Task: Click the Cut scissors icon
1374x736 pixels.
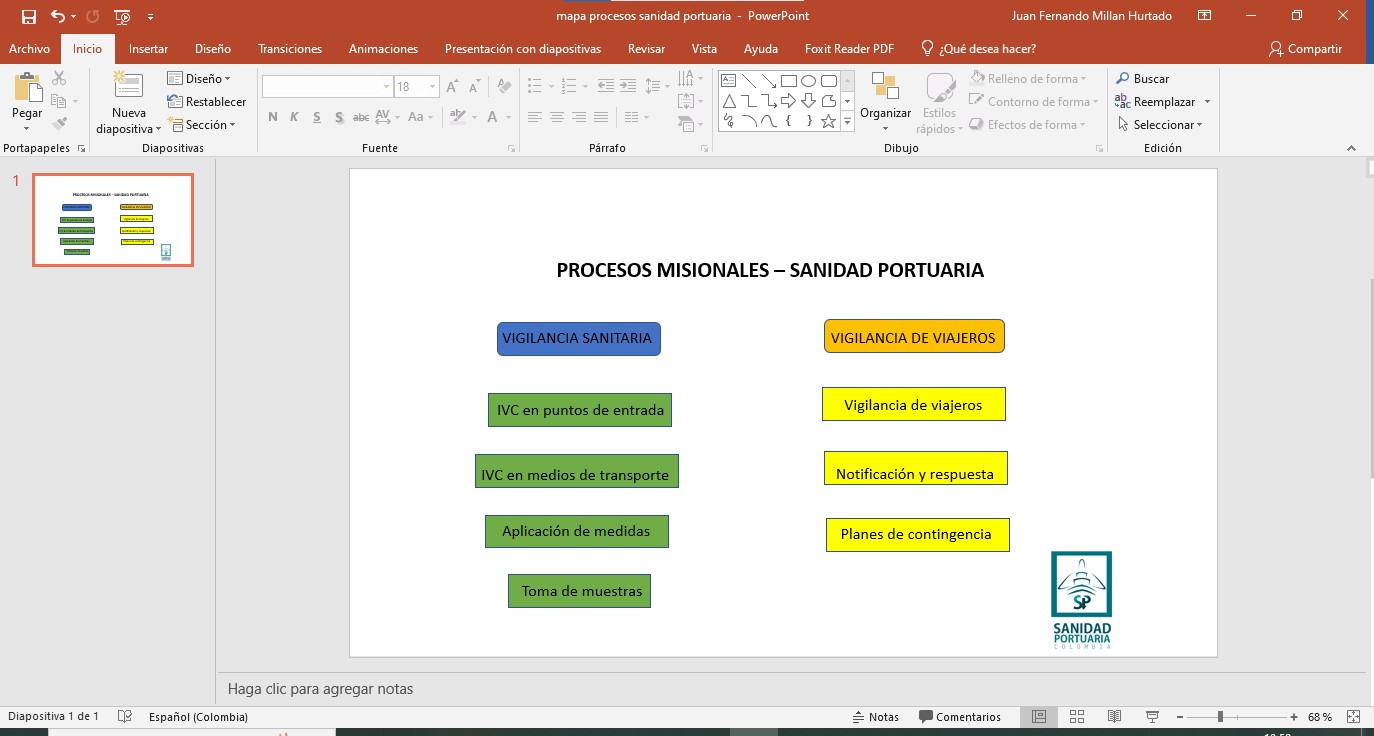Action: (x=59, y=79)
